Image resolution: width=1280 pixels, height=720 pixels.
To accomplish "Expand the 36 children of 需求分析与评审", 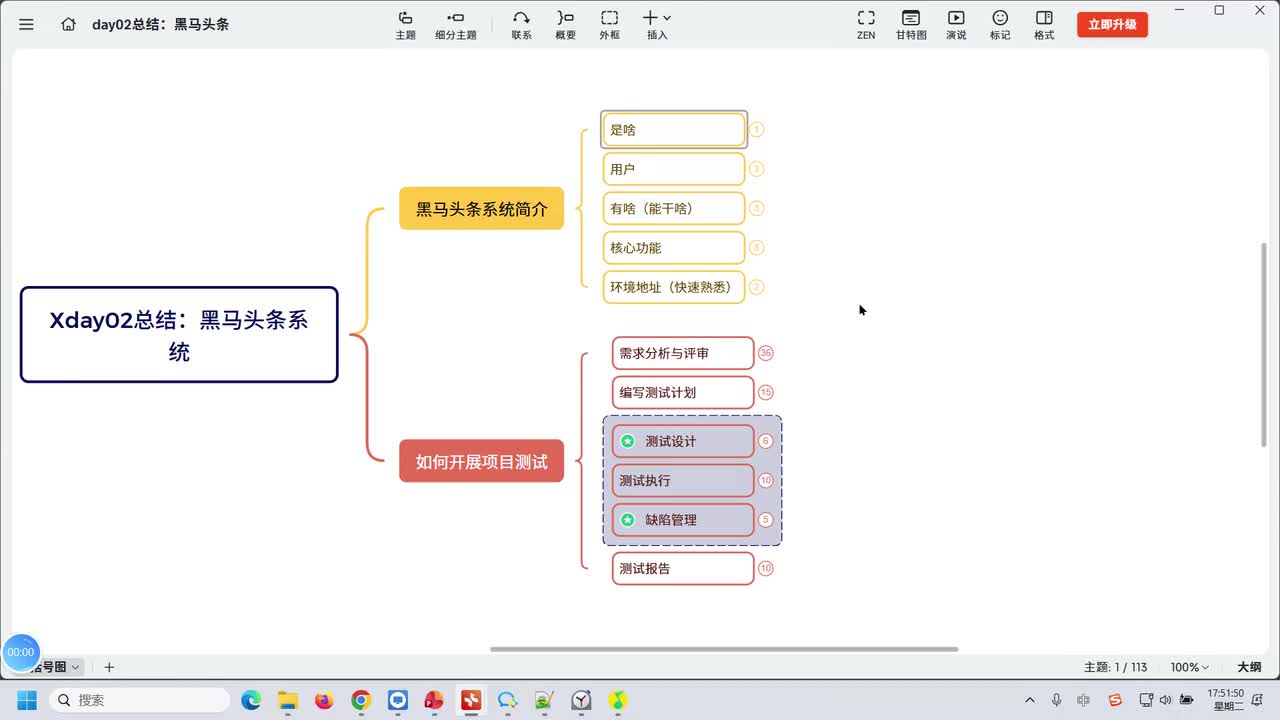I will pyautogui.click(x=766, y=353).
